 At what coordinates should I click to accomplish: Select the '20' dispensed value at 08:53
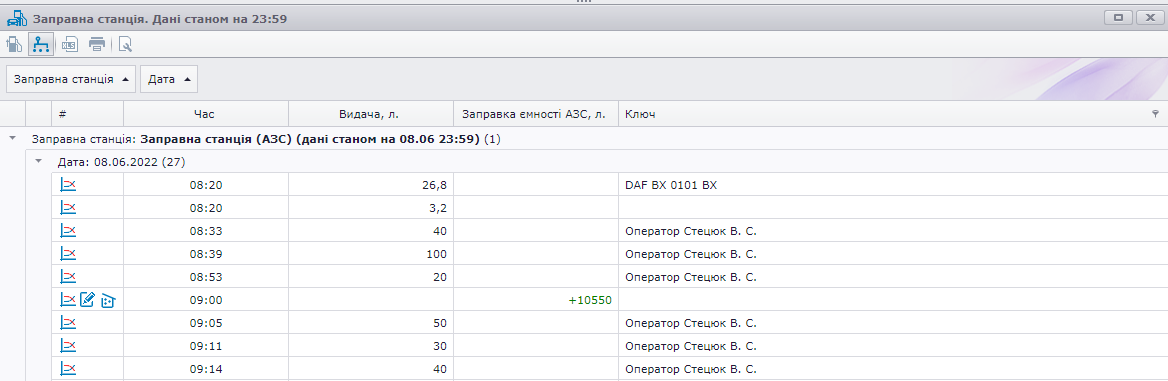440,277
